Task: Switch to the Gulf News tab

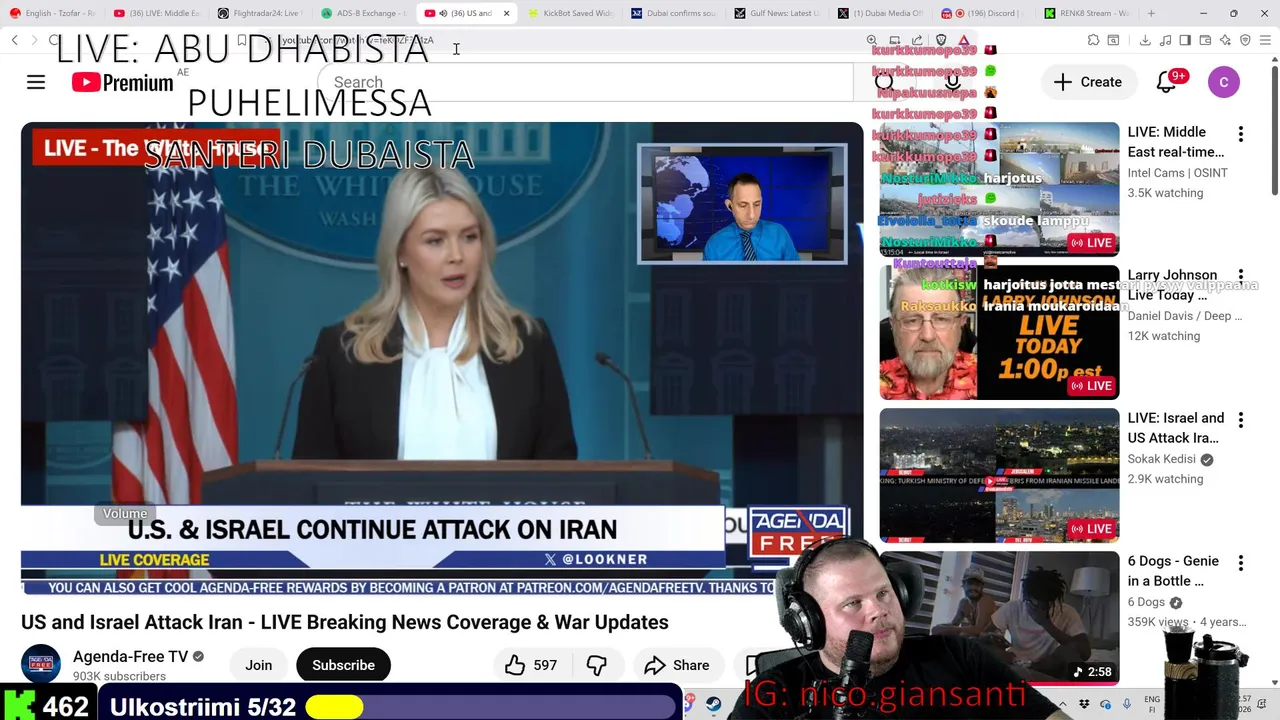Action: point(777,13)
